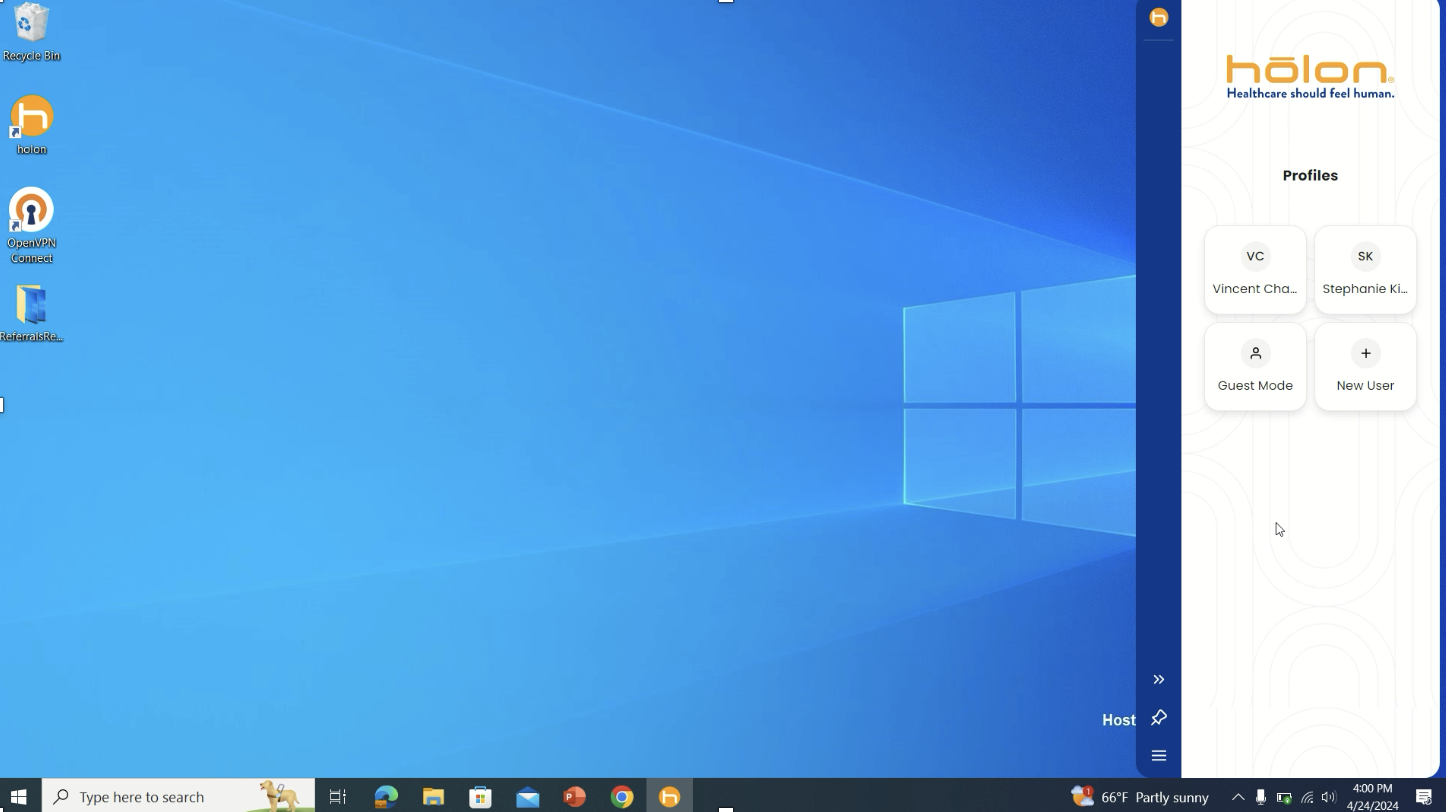Screen dimensions: 1446x812
Task: Click the microphone tray icon
Action: pyautogui.click(x=1261, y=797)
